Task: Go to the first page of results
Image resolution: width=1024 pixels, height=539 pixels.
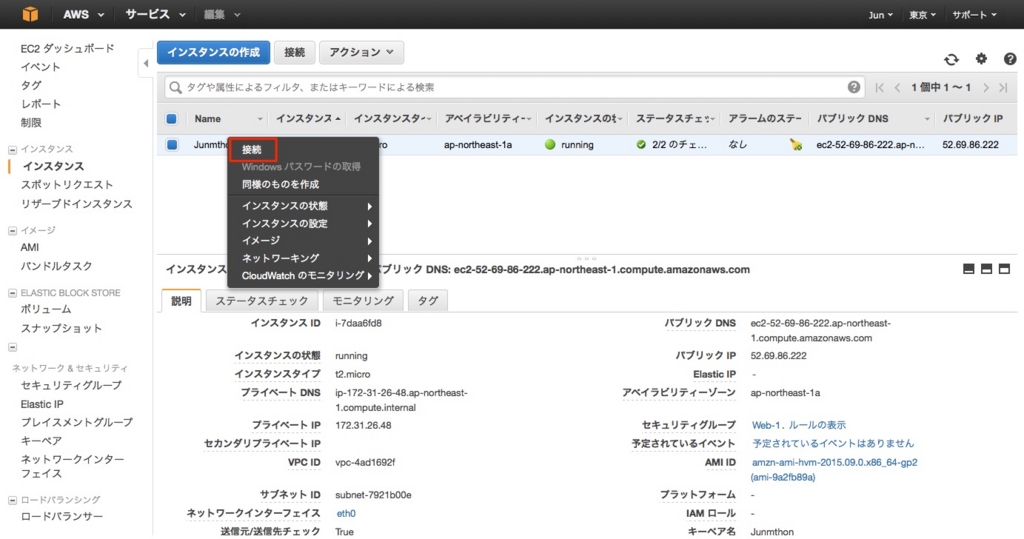Action: (x=880, y=88)
